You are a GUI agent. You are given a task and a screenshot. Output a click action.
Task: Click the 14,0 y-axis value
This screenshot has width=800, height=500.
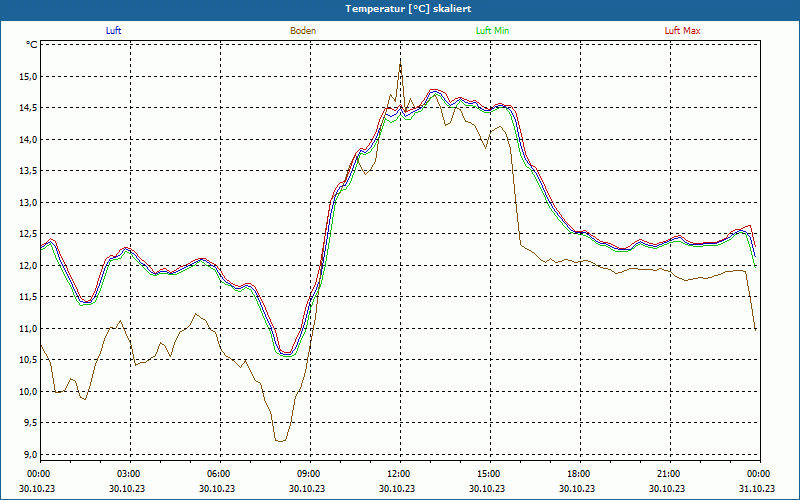coord(29,140)
